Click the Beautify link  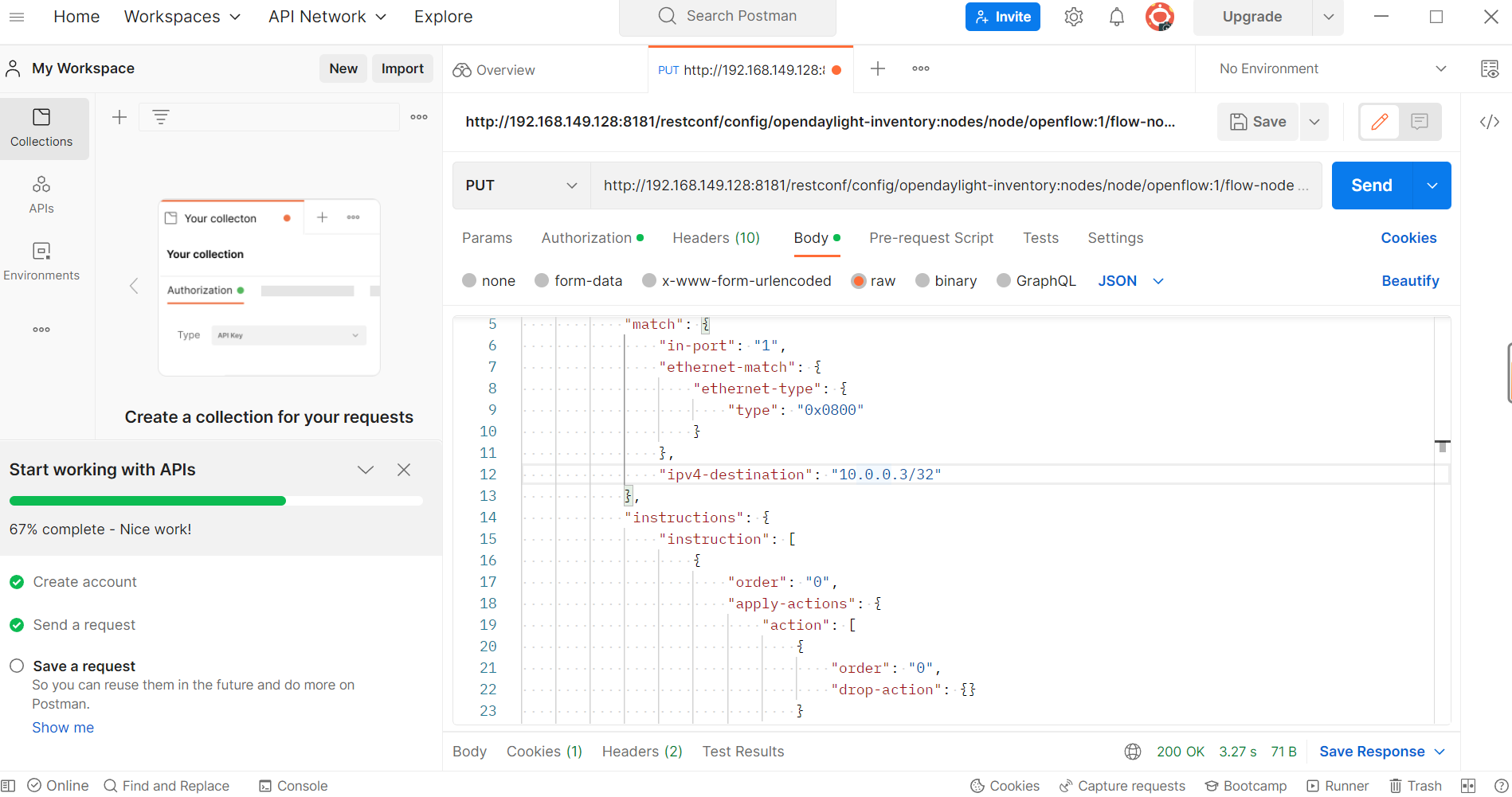click(x=1409, y=281)
